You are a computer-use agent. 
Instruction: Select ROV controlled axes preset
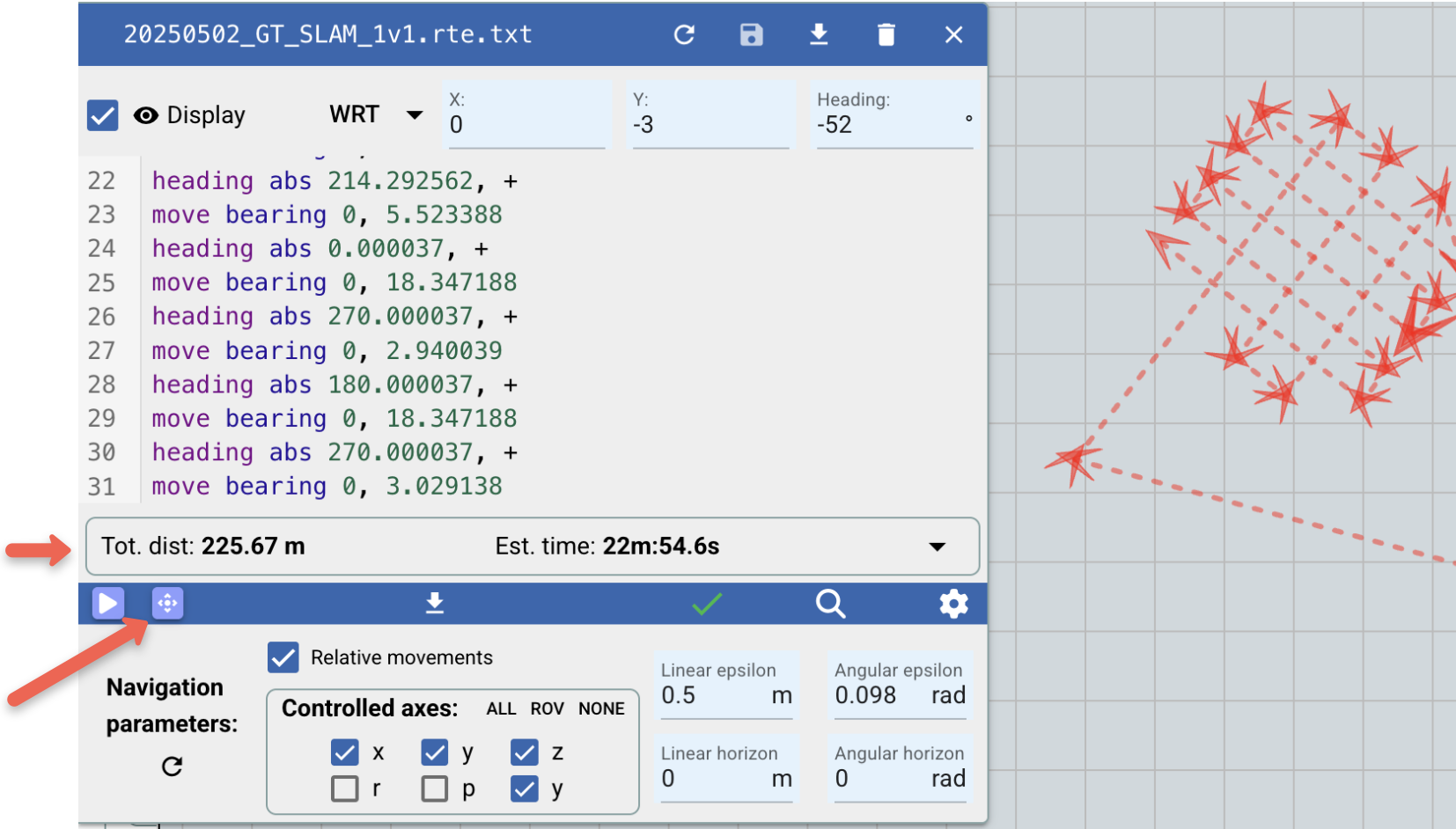coord(547,709)
